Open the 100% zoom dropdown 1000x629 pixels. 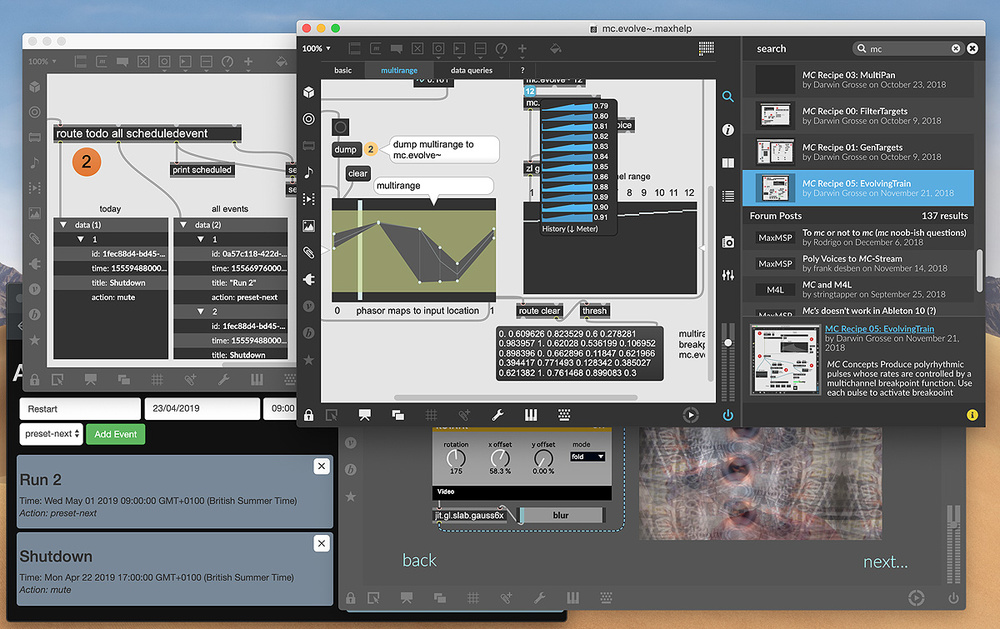(316, 48)
